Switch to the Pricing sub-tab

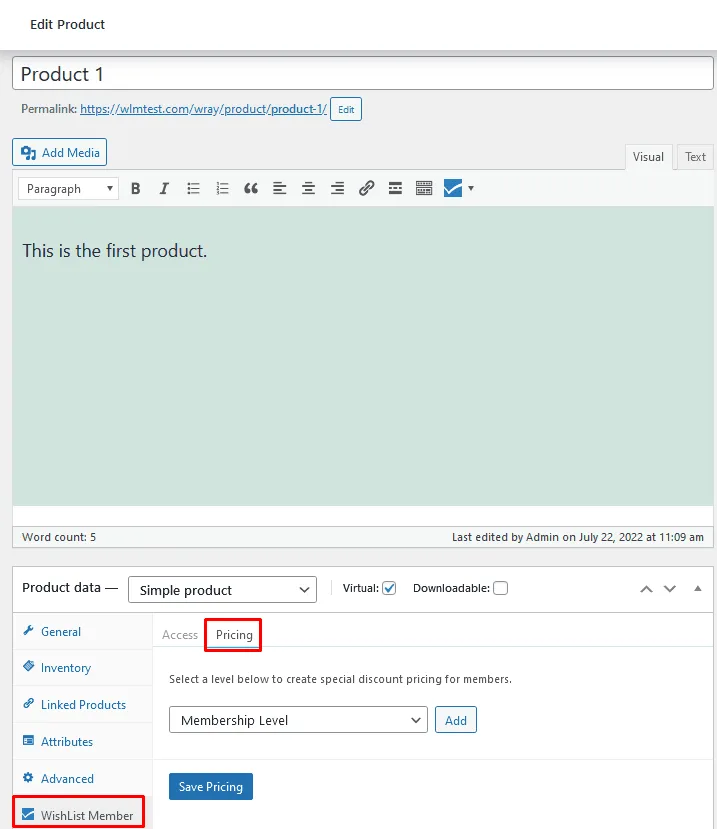(234, 634)
